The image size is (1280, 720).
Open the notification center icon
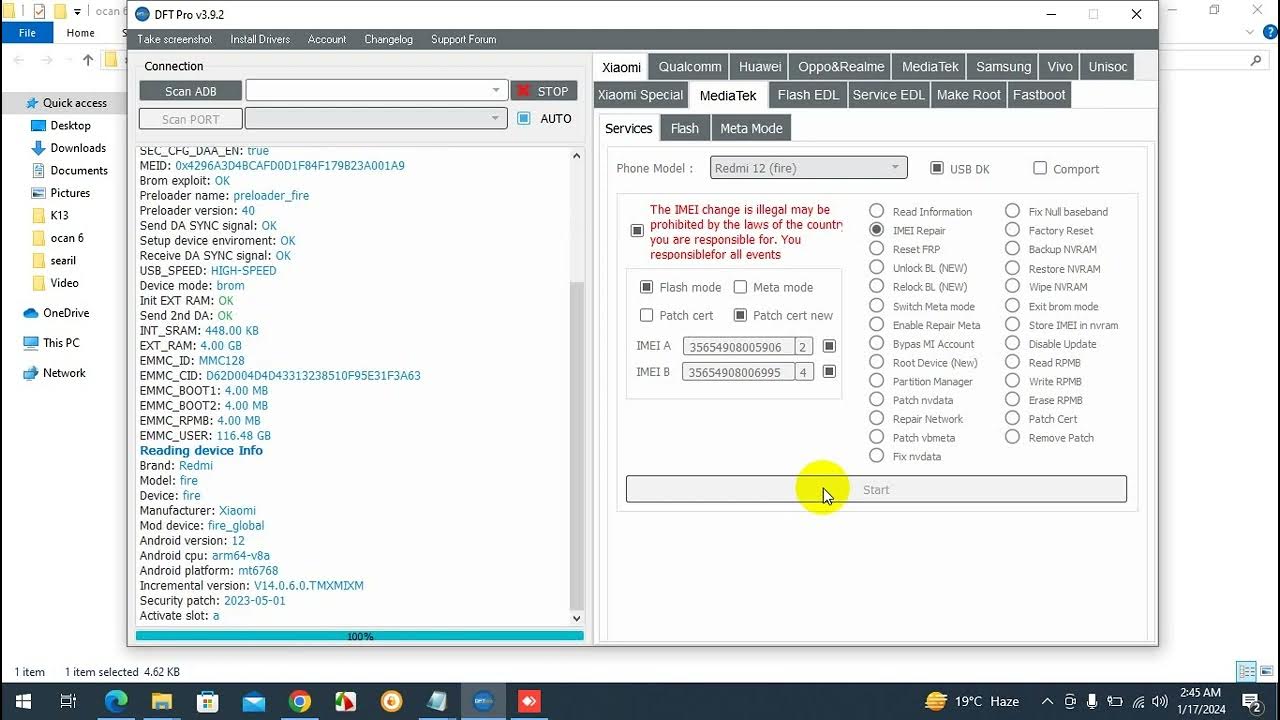(1250, 701)
